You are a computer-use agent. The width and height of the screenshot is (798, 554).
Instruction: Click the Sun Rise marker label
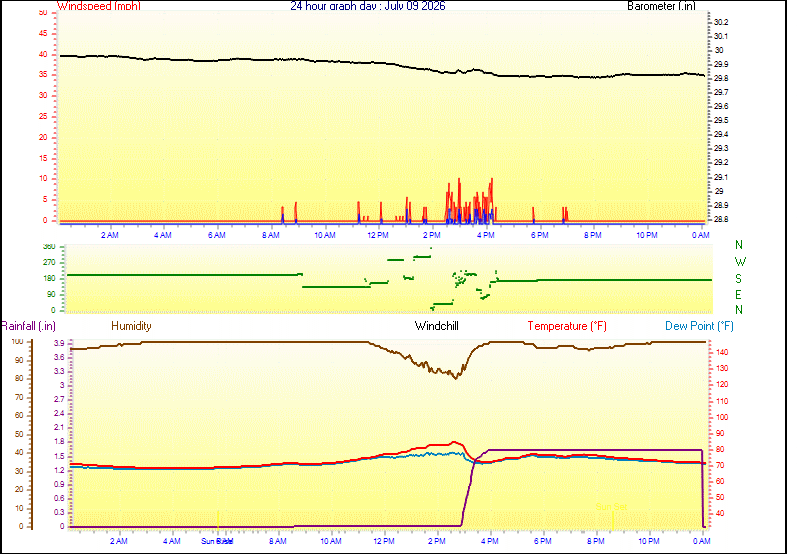click(217, 541)
